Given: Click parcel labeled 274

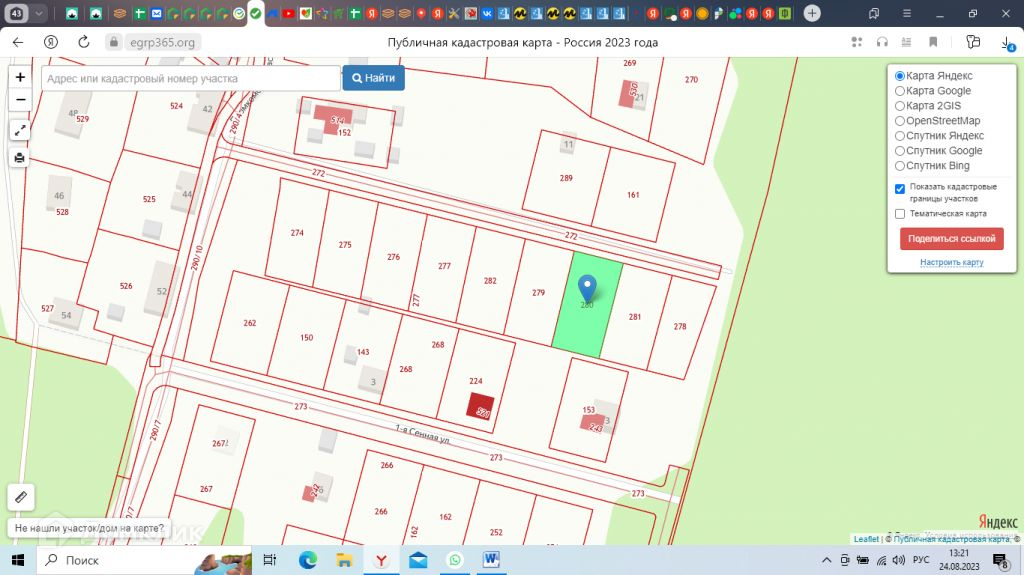Looking at the screenshot, I should coord(297,233).
